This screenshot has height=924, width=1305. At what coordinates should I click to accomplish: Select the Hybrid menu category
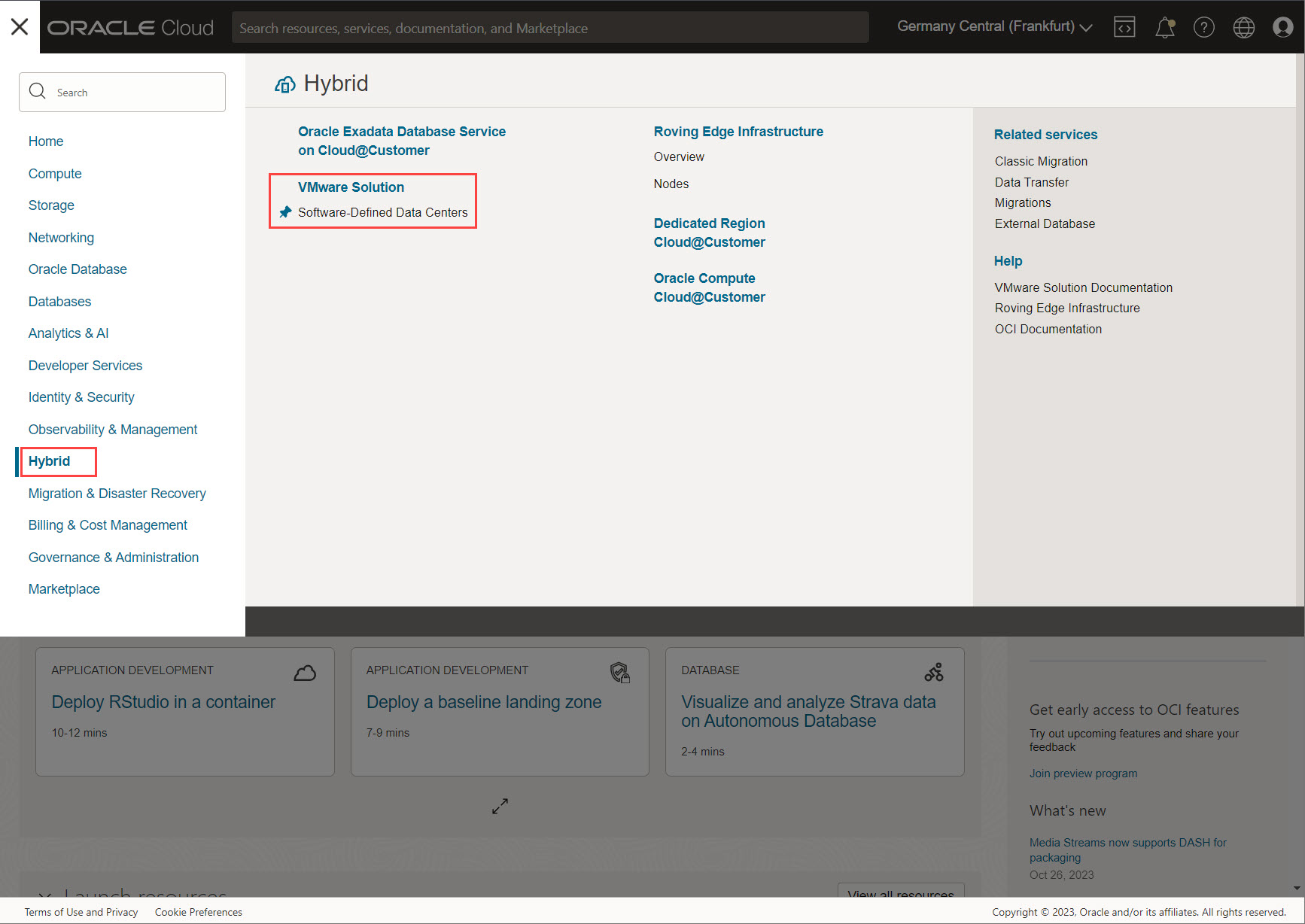point(49,461)
